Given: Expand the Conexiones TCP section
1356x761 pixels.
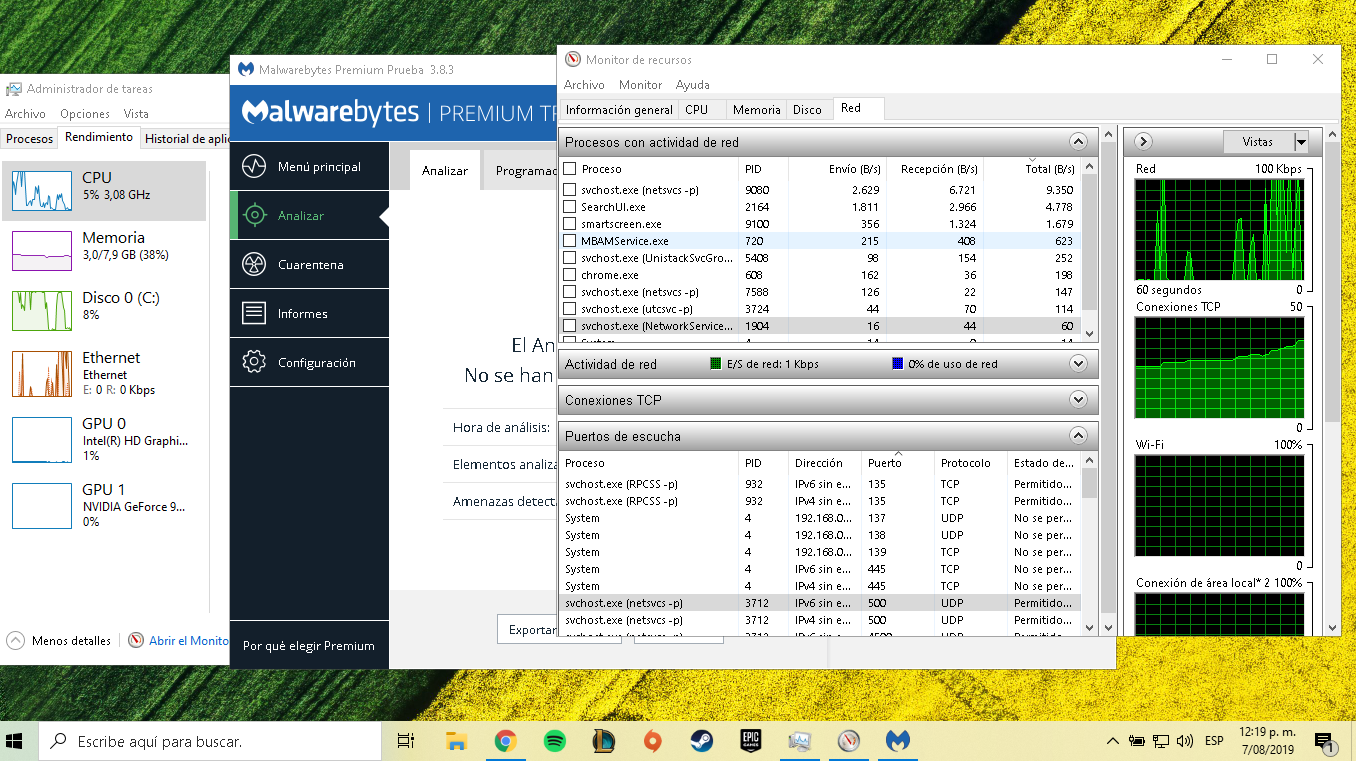Looking at the screenshot, I should (x=1078, y=400).
